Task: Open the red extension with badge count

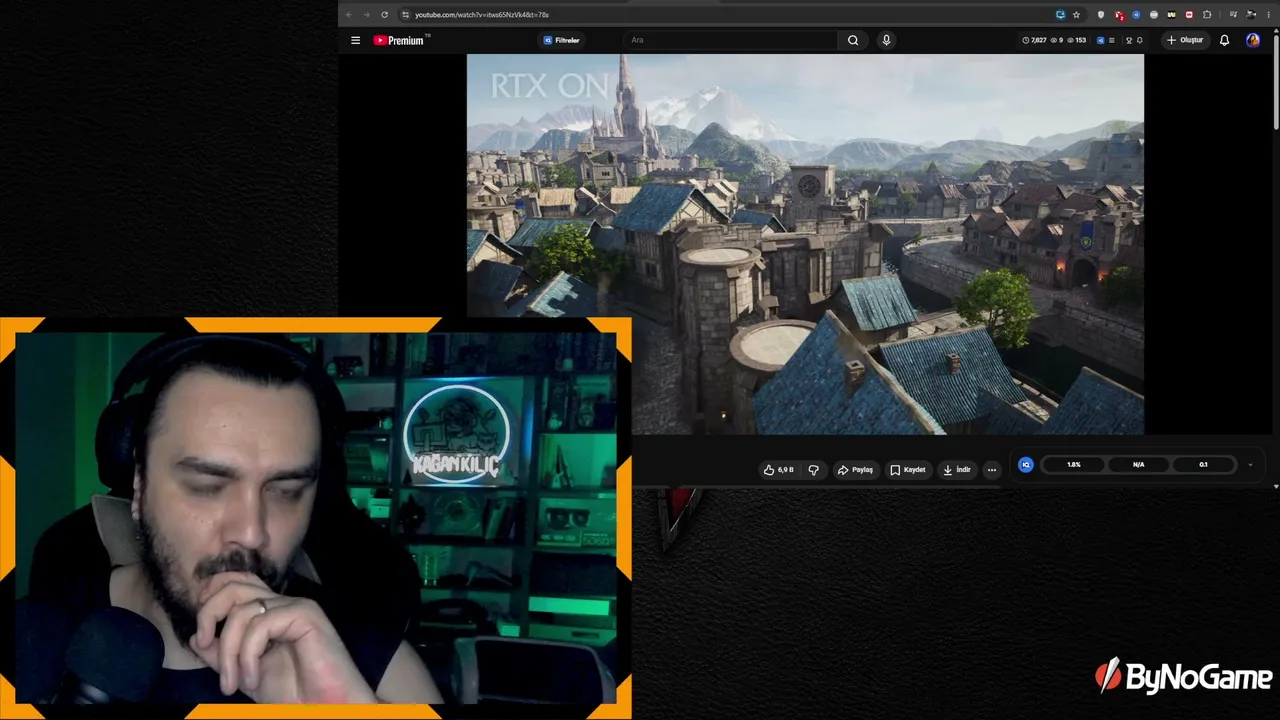Action: pos(1119,15)
